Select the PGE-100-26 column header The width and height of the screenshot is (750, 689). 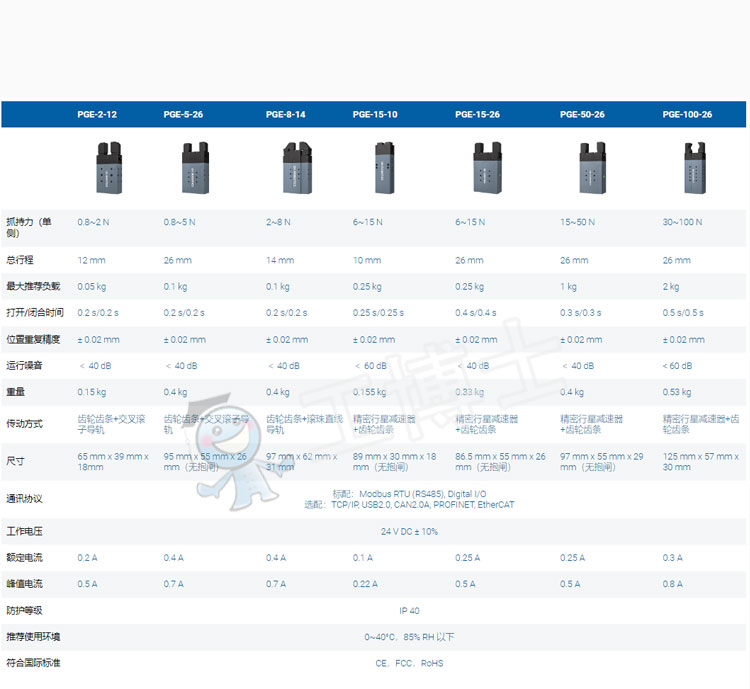pyautogui.click(x=687, y=115)
